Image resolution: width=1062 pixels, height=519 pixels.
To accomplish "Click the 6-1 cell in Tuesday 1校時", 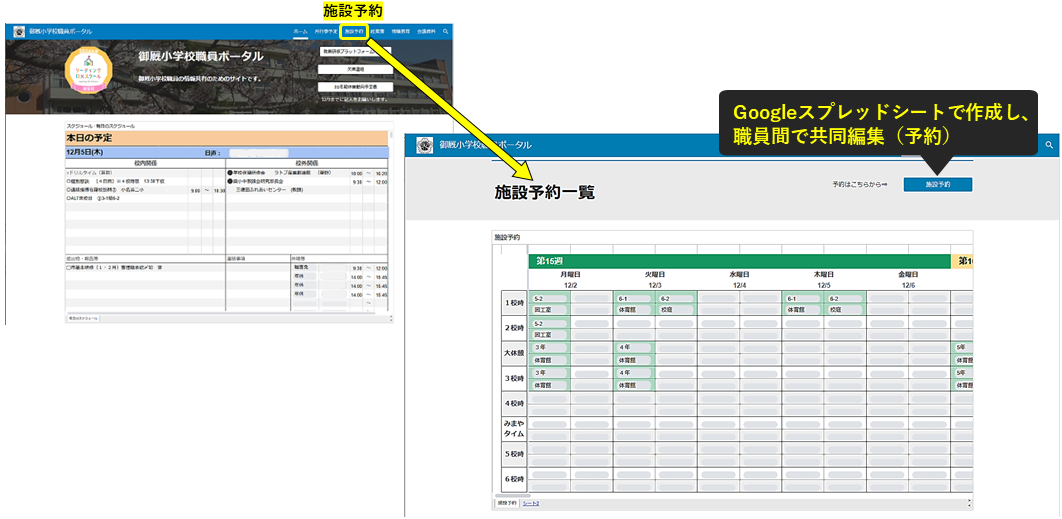I will pos(634,298).
